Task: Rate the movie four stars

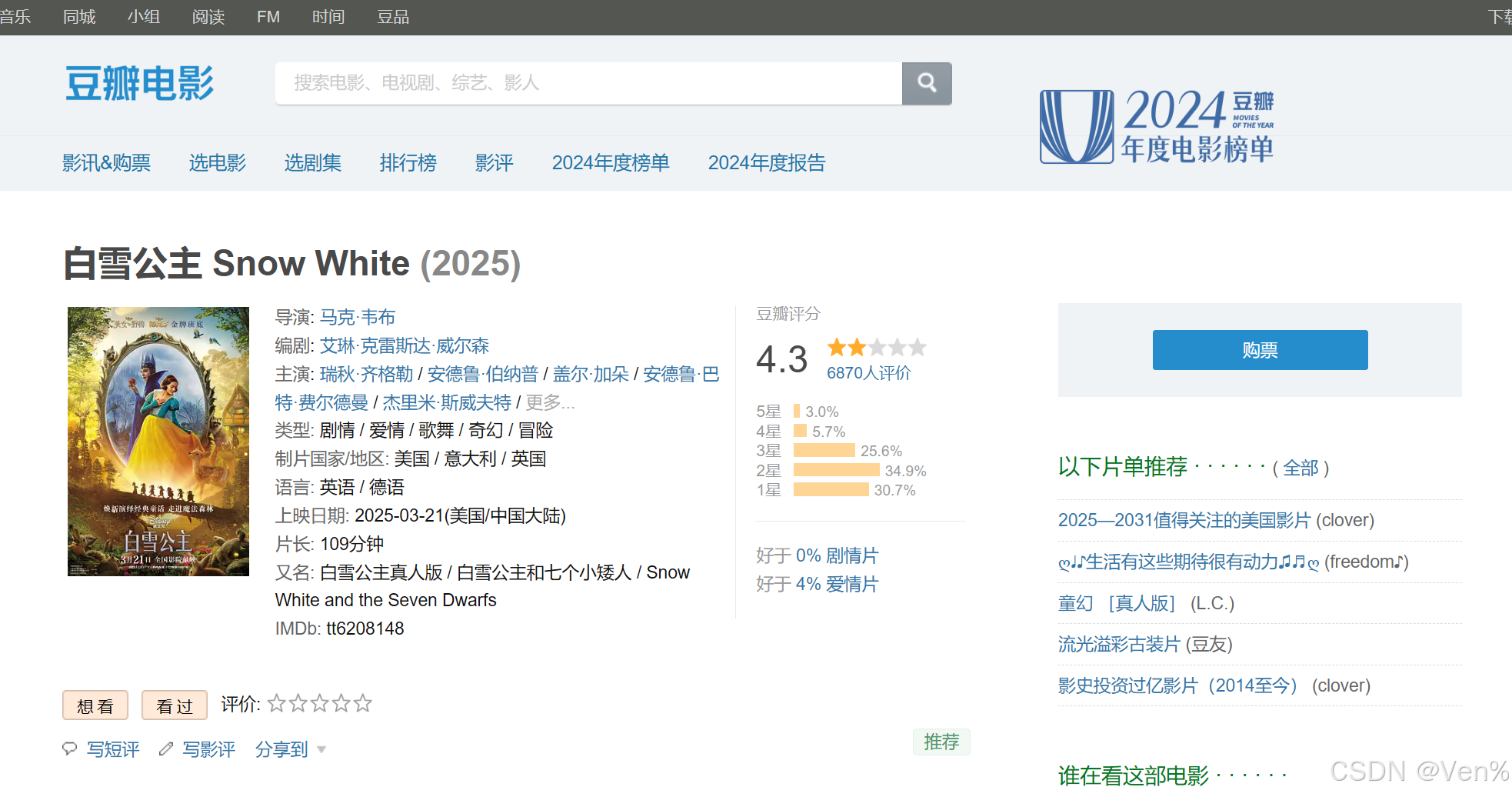Action: [x=341, y=703]
